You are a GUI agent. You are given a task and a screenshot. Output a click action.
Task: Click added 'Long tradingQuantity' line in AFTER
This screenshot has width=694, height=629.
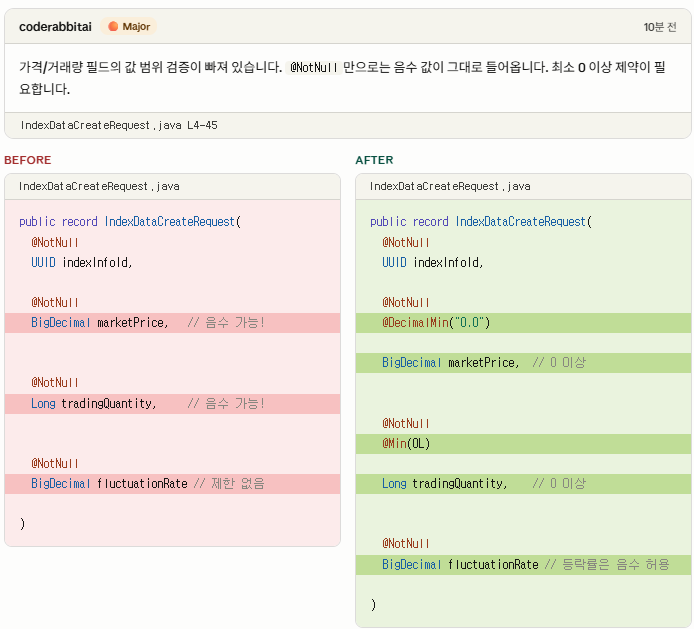pyautogui.click(x=523, y=484)
